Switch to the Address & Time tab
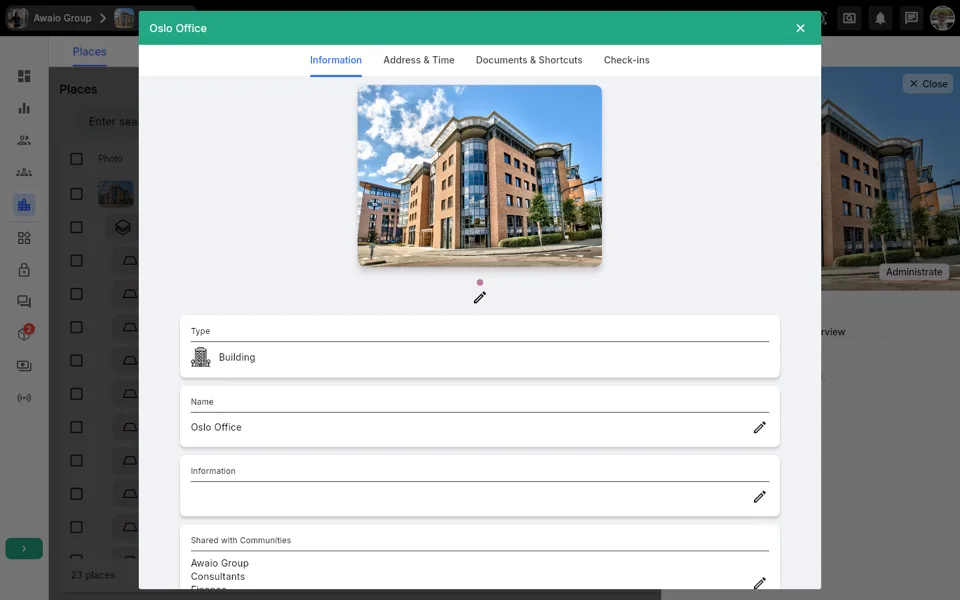 point(419,60)
